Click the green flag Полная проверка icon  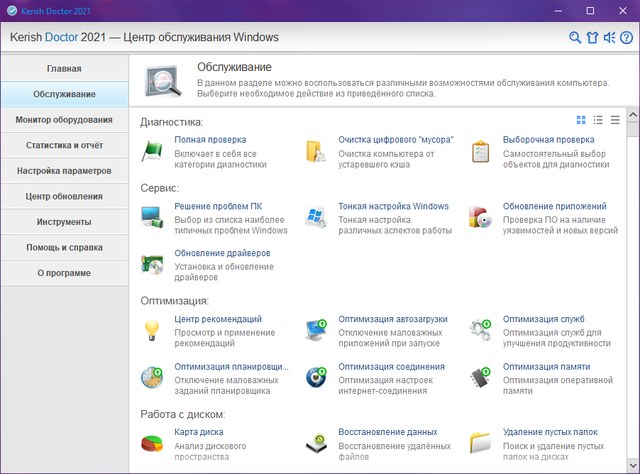(x=152, y=151)
